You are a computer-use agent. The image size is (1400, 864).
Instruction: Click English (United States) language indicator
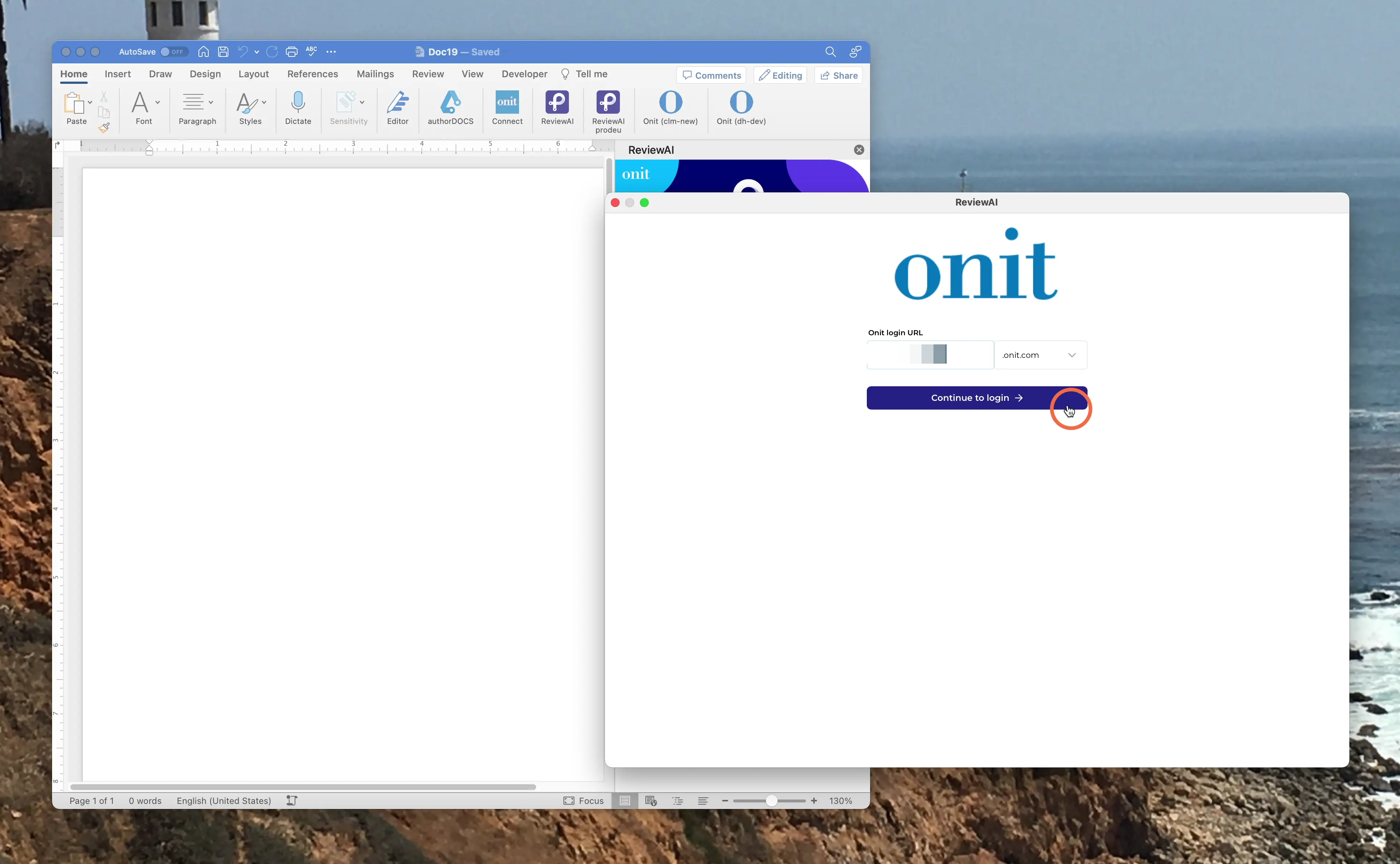tap(224, 801)
